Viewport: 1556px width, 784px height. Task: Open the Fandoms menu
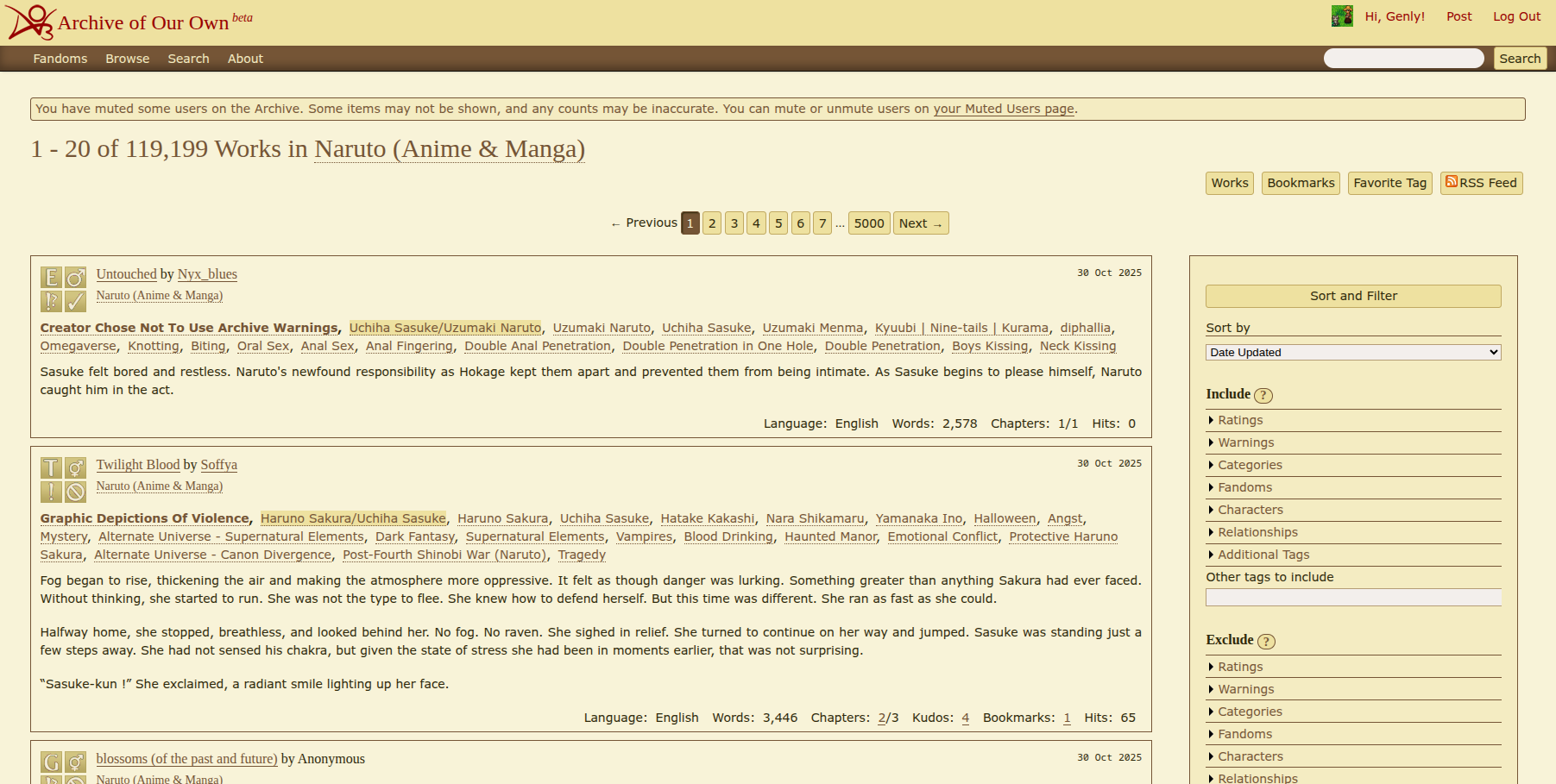(60, 59)
